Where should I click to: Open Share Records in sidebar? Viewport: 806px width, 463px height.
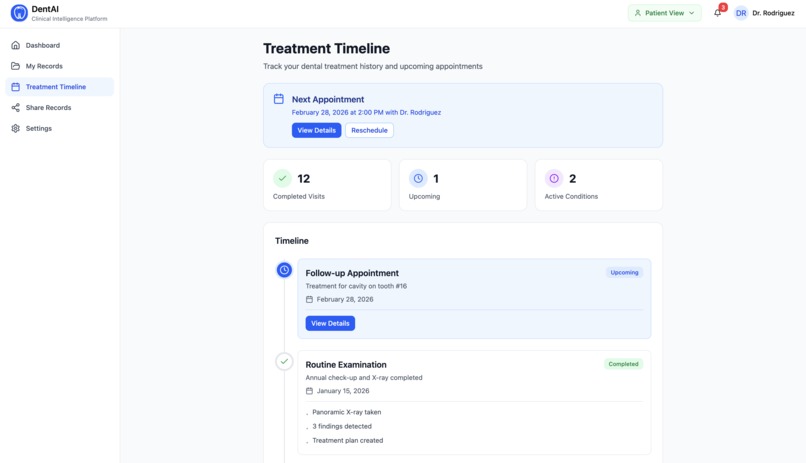coord(60,107)
